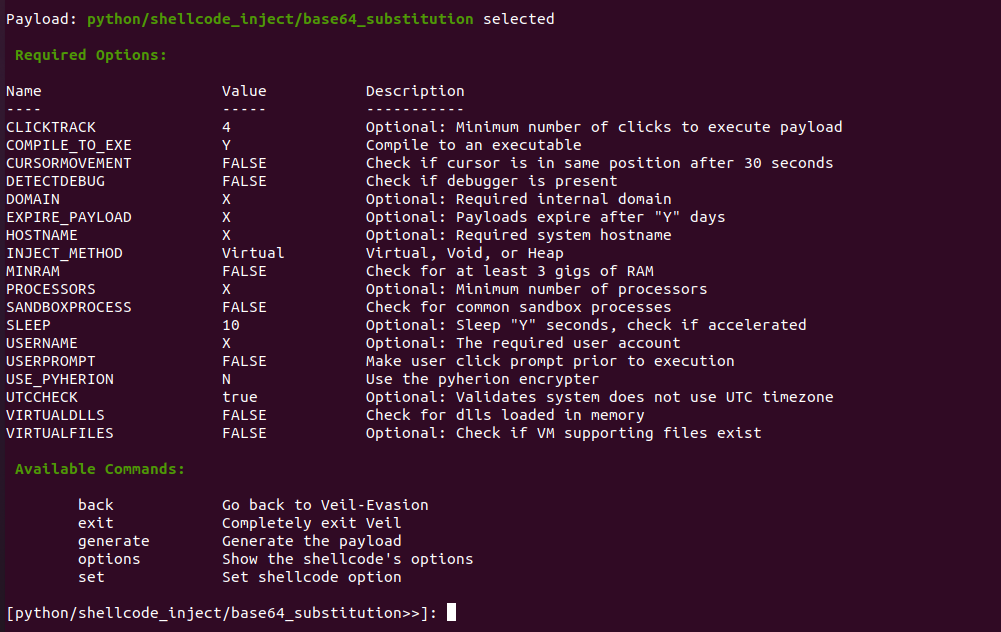The width and height of the screenshot is (1001, 632).
Task: Click the terminal prompt input cursor
Action: point(452,613)
